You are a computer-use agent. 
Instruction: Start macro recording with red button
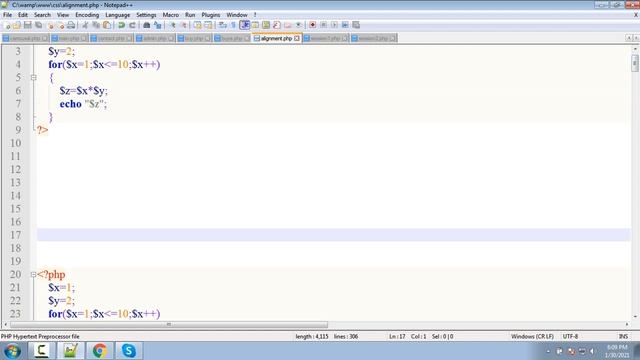point(313,25)
